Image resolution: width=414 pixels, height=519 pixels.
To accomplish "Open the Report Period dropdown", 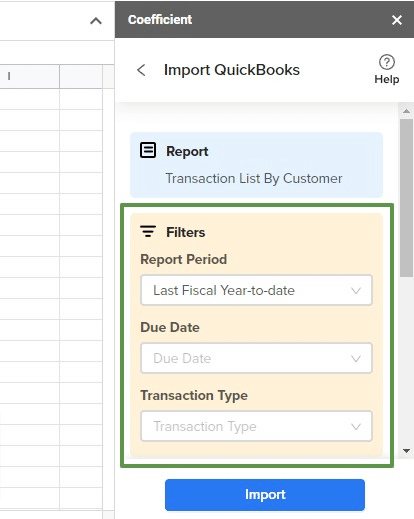I will pyautogui.click(x=256, y=290).
